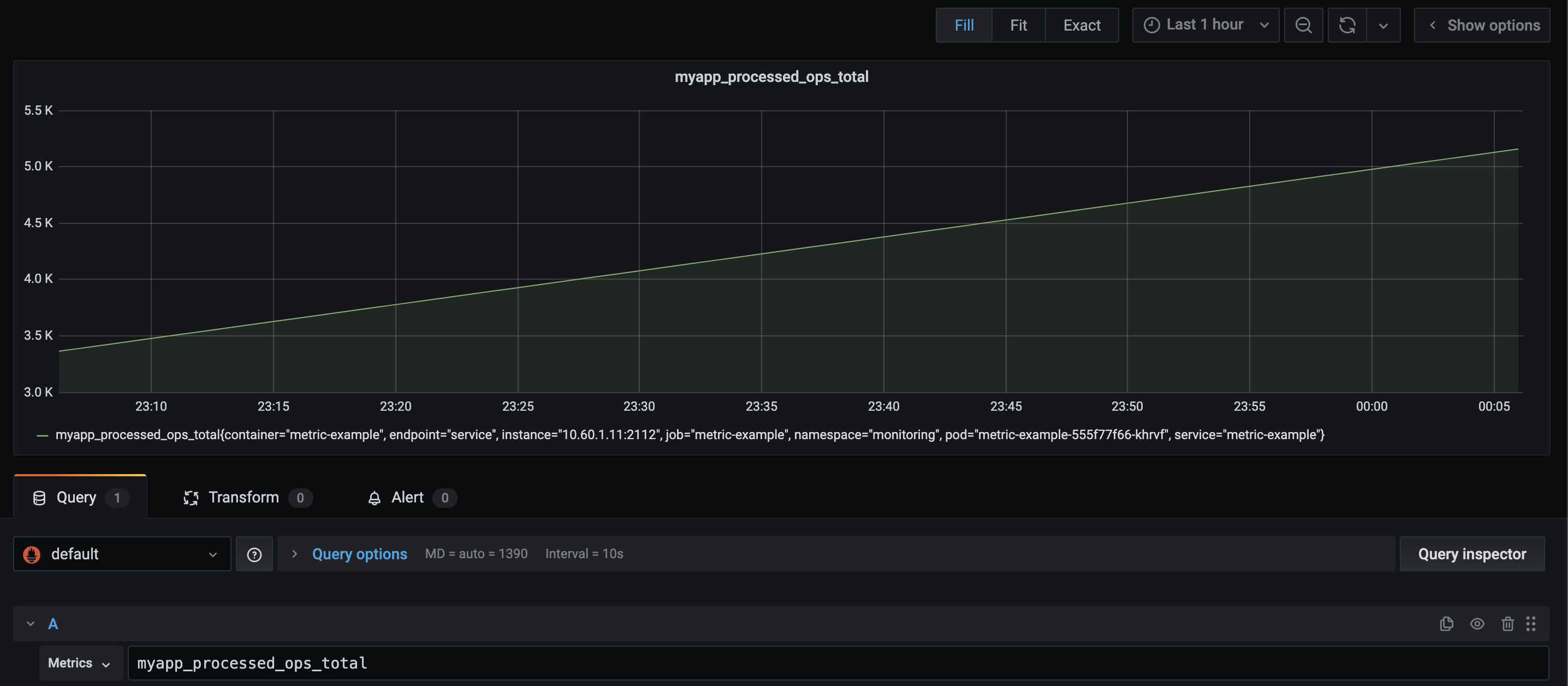Image resolution: width=1568 pixels, height=686 pixels.
Task: Click the Prometheus data source icon
Action: [x=32, y=554]
